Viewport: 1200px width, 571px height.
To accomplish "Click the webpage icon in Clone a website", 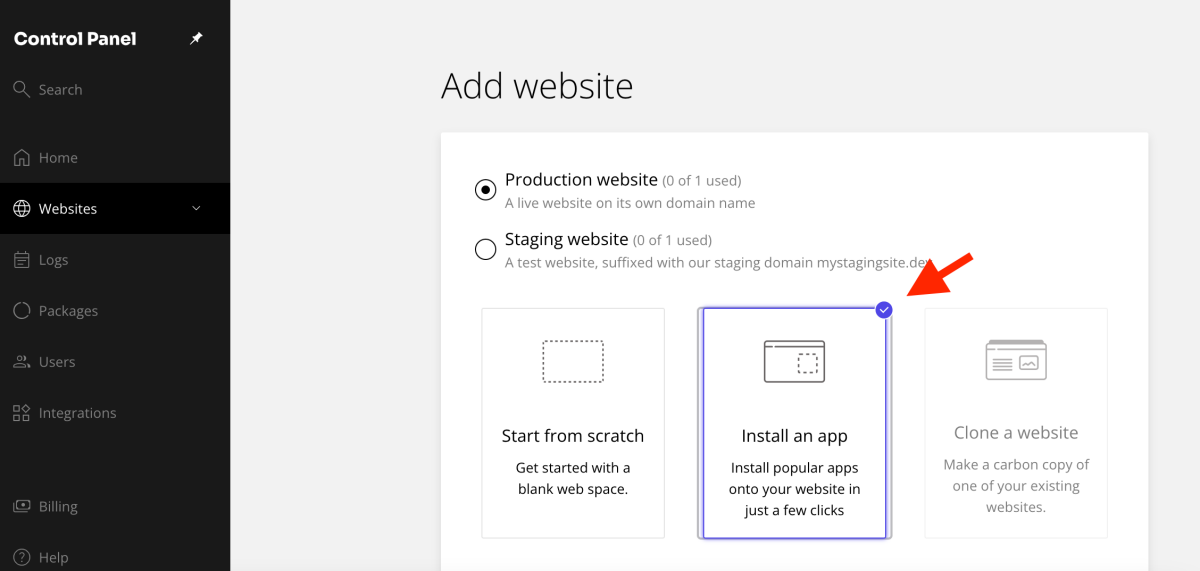I will coord(1016,359).
